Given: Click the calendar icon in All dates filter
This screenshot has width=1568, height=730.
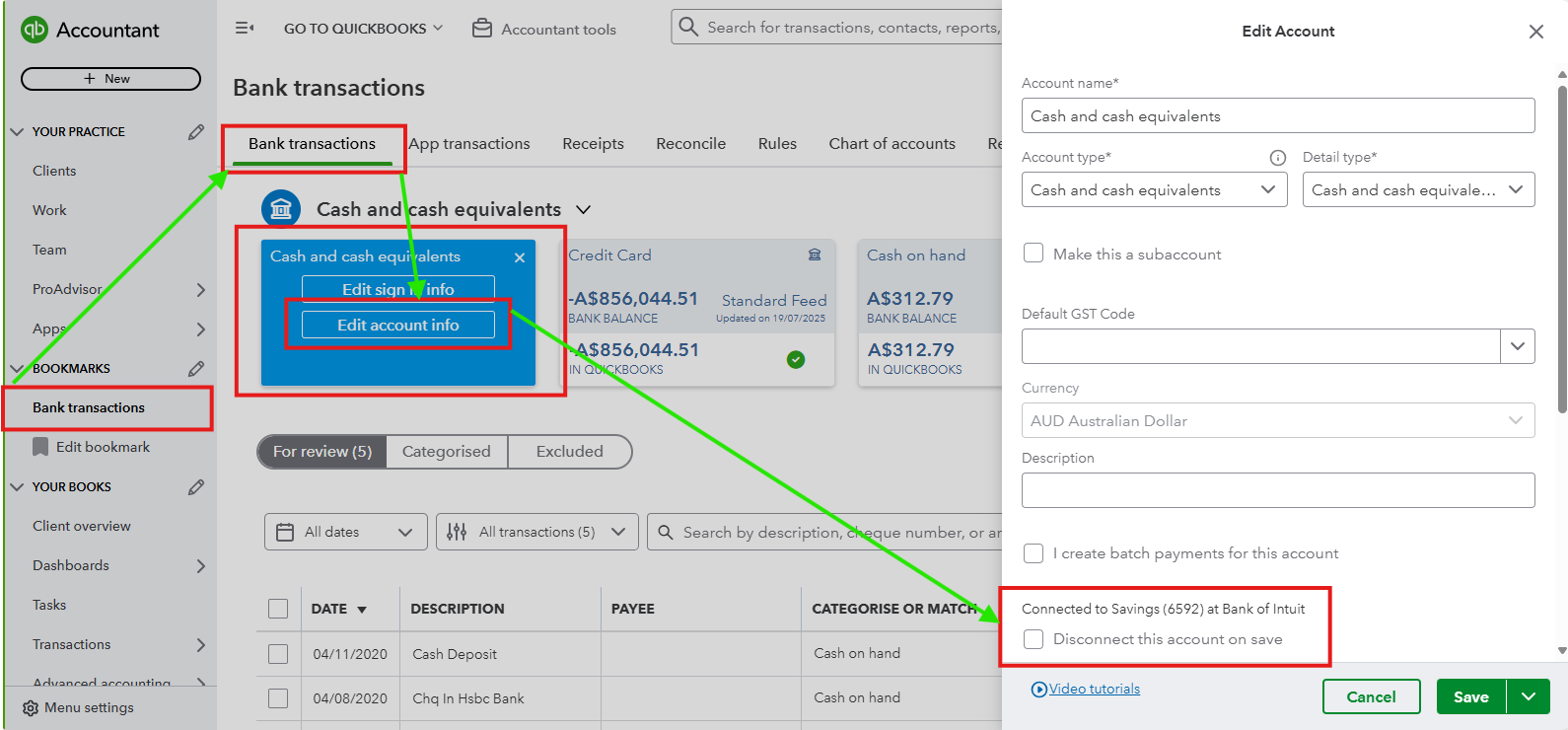Looking at the screenshot, I should click(x=285, y=532).
